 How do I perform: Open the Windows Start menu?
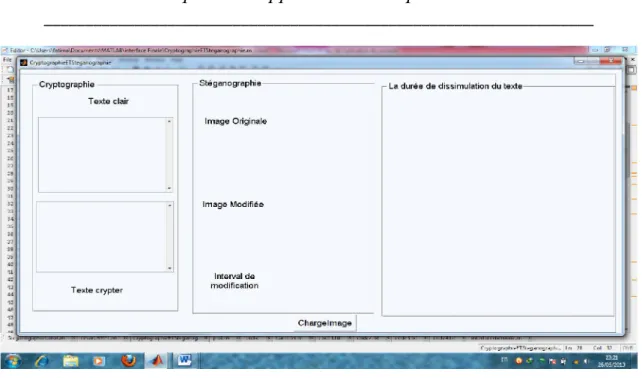pos(13,361)
